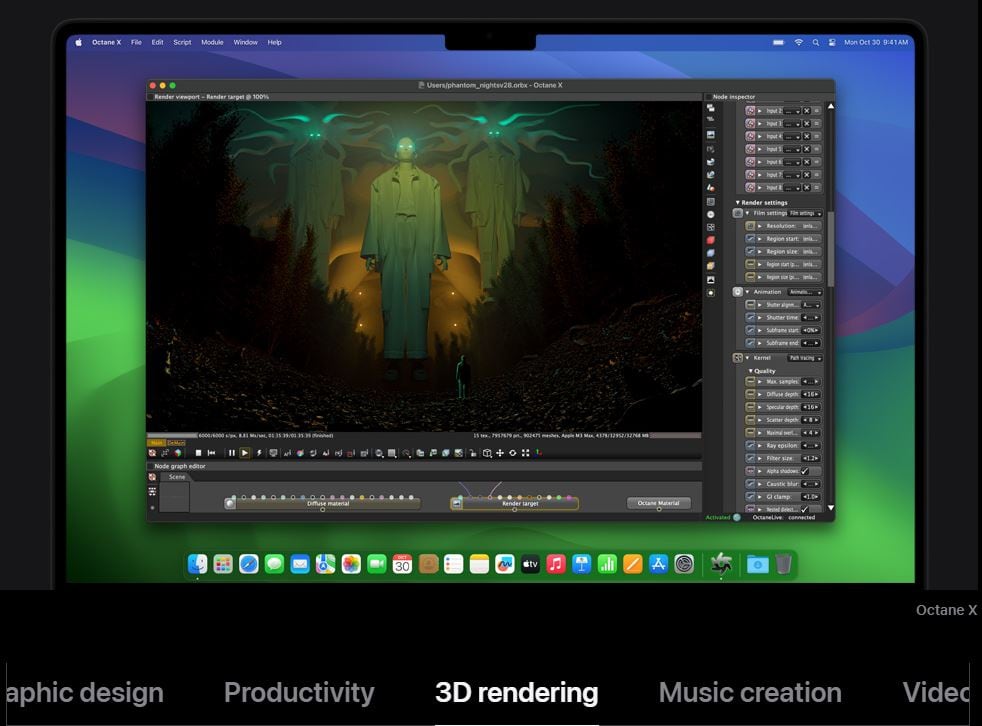Click the stop render square icon
Screen dimensions: 982x726
click(198, 453)
